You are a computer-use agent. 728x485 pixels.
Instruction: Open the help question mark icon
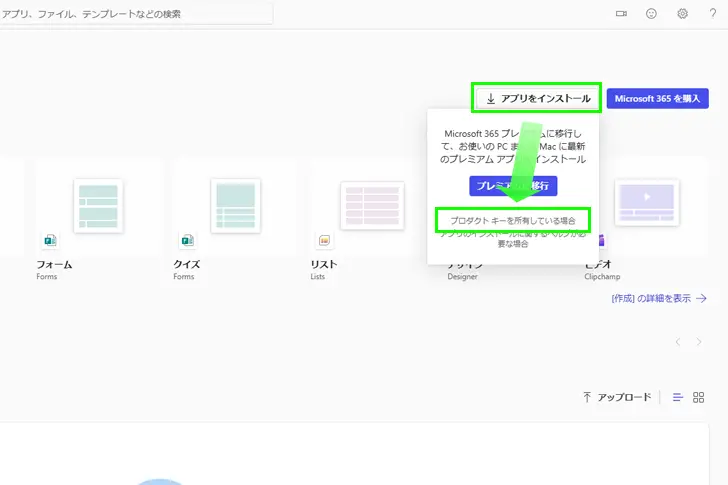(713, 13)
